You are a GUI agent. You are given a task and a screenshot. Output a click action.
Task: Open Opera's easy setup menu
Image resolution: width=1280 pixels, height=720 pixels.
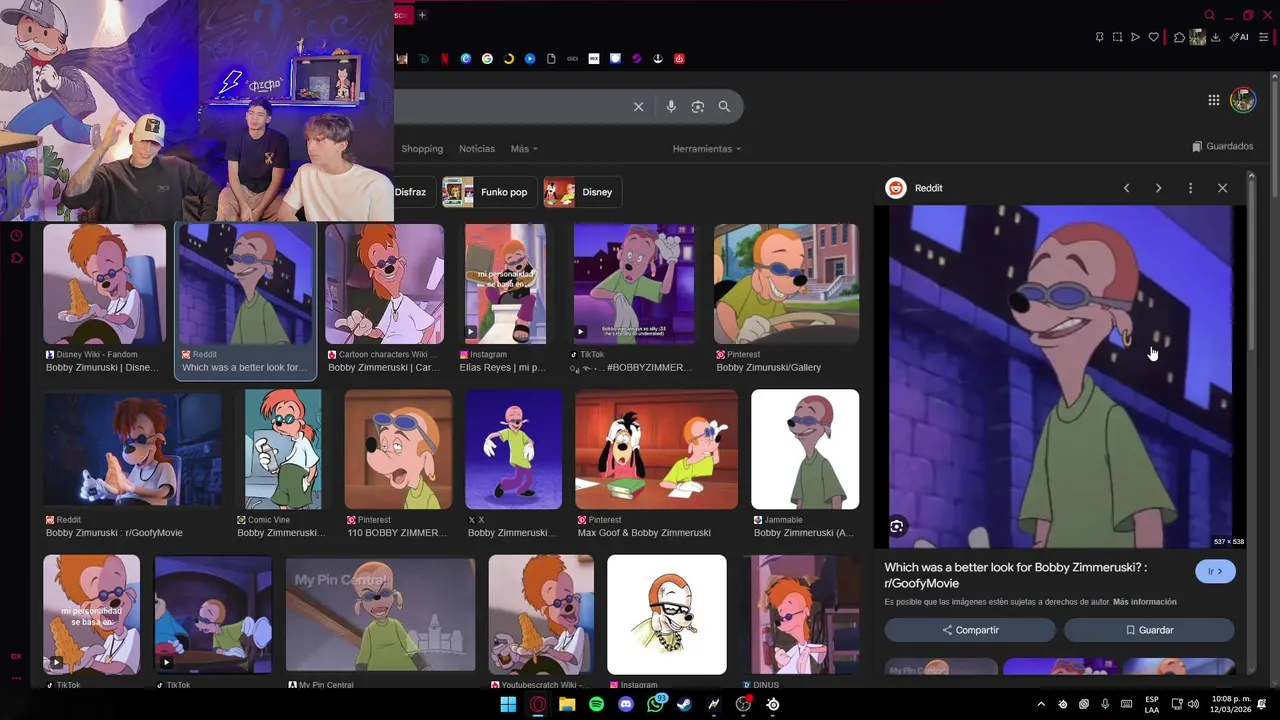tap(1263, 37)
